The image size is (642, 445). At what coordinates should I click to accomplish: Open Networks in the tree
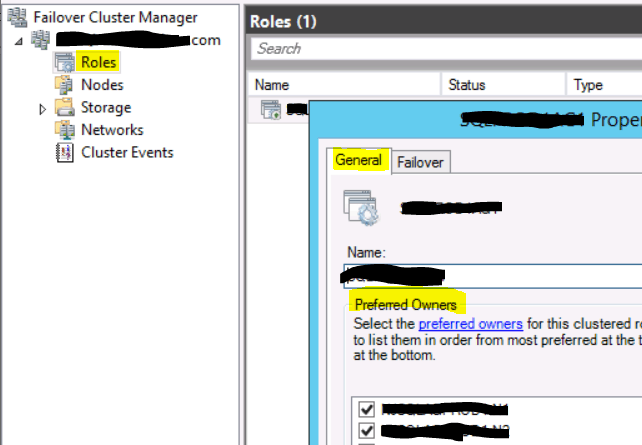(112, 130)
